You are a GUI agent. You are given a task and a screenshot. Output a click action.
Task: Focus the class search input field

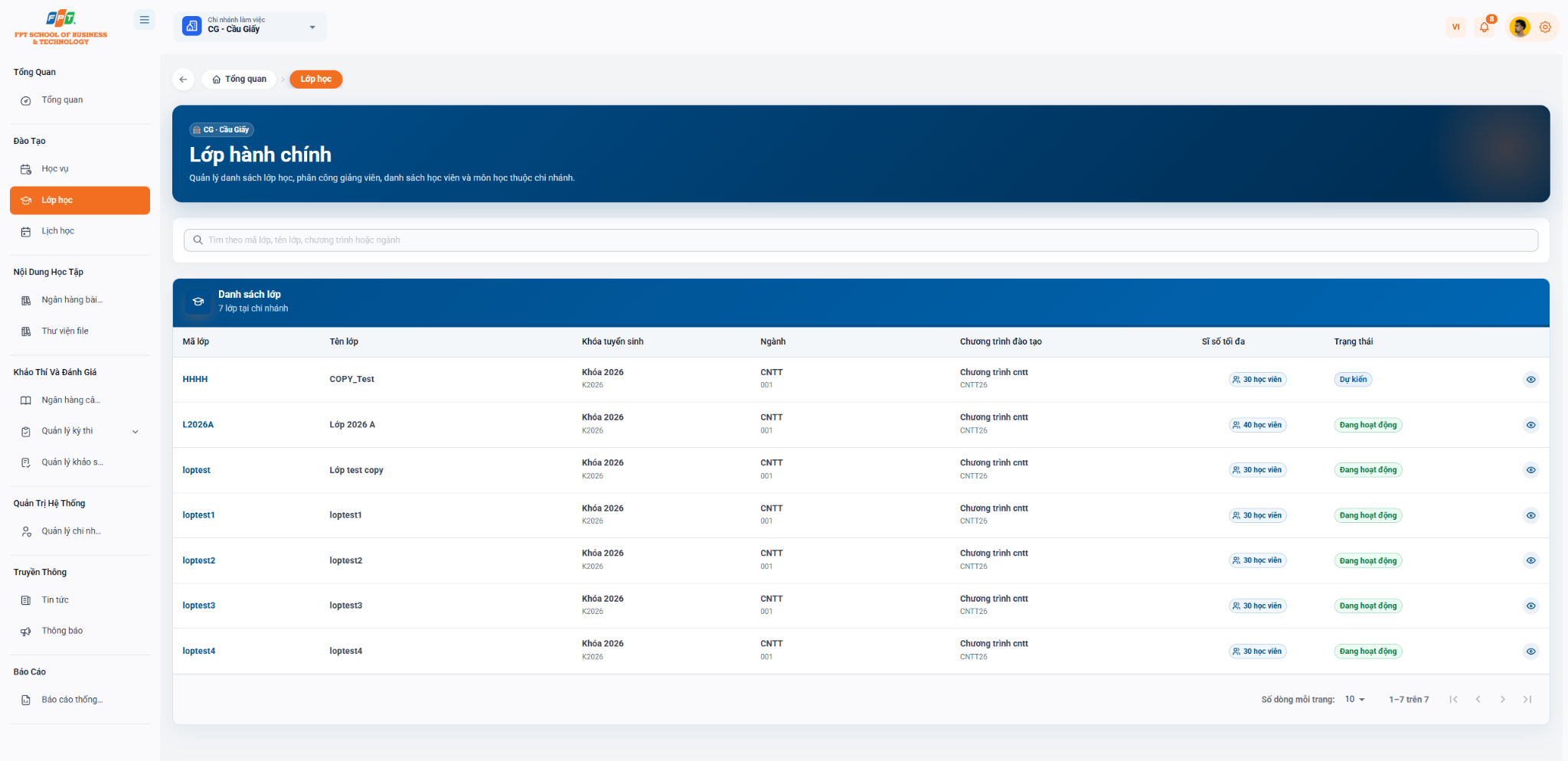coord(861,240)
